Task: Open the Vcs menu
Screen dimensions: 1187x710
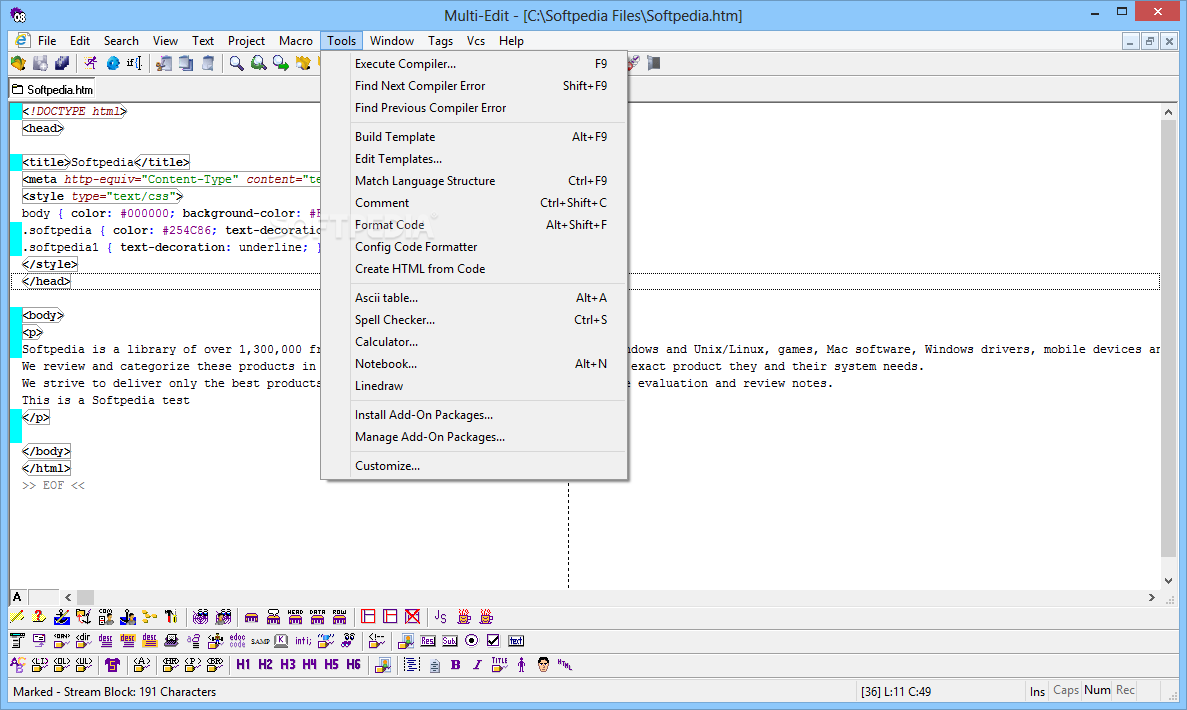Action: click(475, 41)
